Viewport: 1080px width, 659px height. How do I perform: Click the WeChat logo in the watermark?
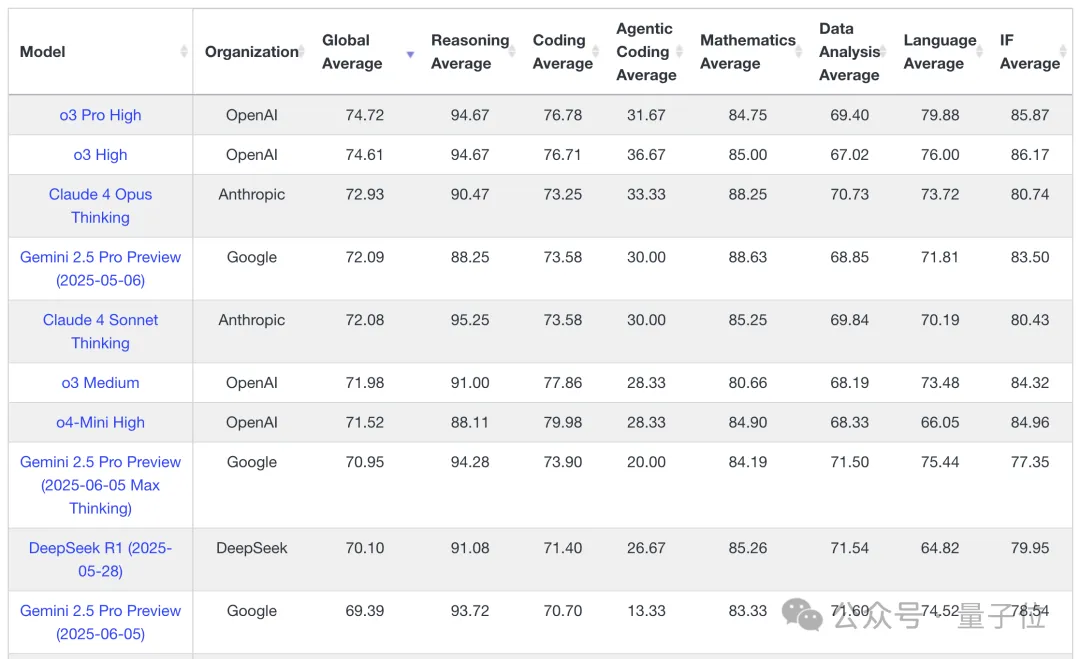tap(802, 615)
